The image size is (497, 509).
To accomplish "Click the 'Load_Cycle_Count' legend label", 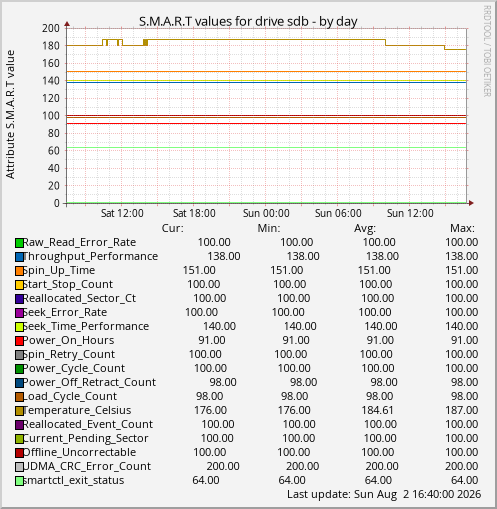I will coord(70,396).
